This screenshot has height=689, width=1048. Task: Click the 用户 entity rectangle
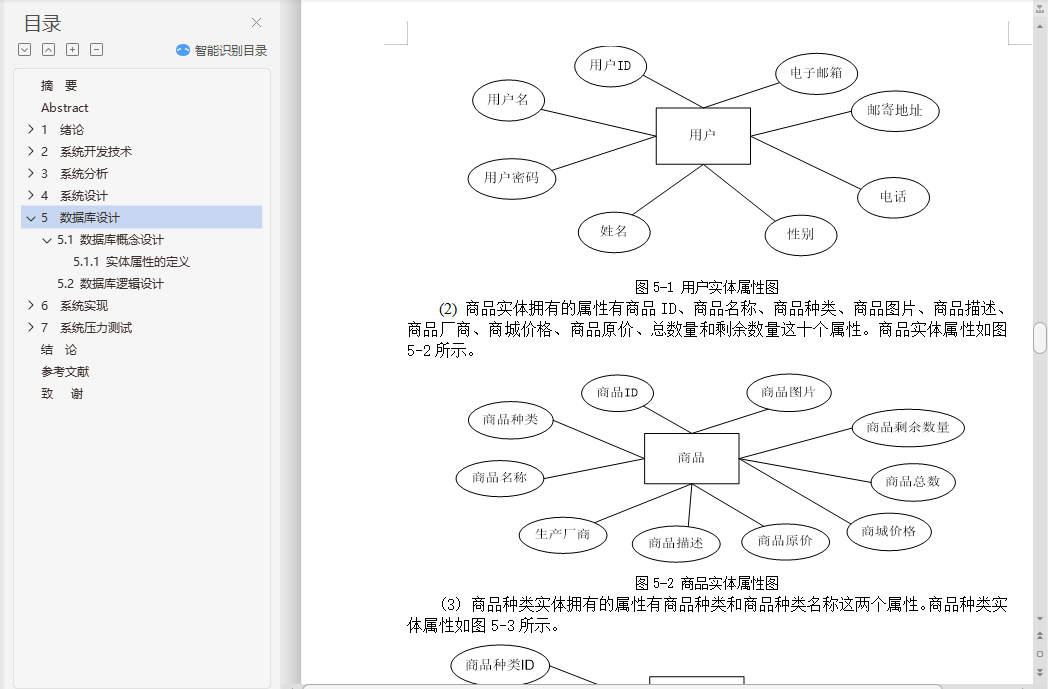click(703, 136)
